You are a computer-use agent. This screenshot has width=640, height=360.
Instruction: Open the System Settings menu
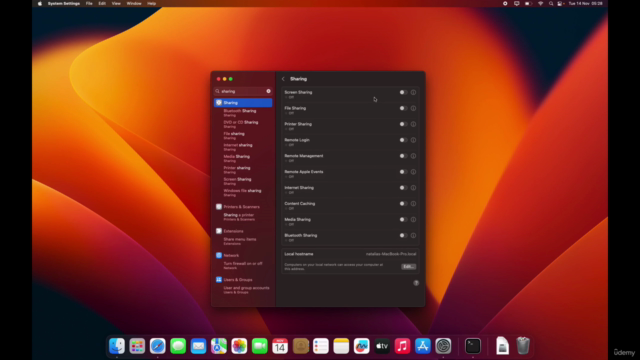click(x=64, y=3)
